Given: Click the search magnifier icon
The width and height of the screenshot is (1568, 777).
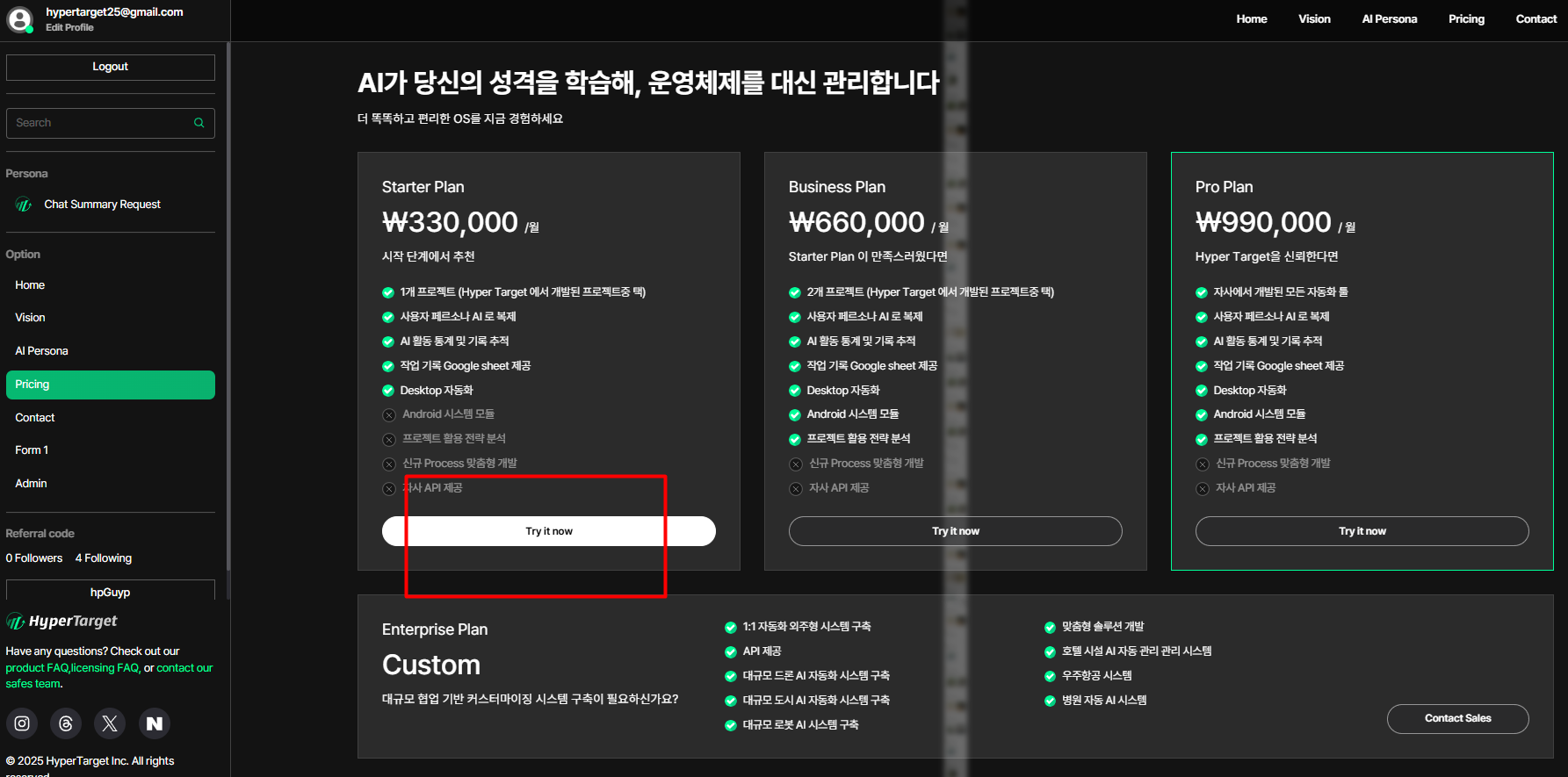Looking at the screenshot, I should point(199,123).
